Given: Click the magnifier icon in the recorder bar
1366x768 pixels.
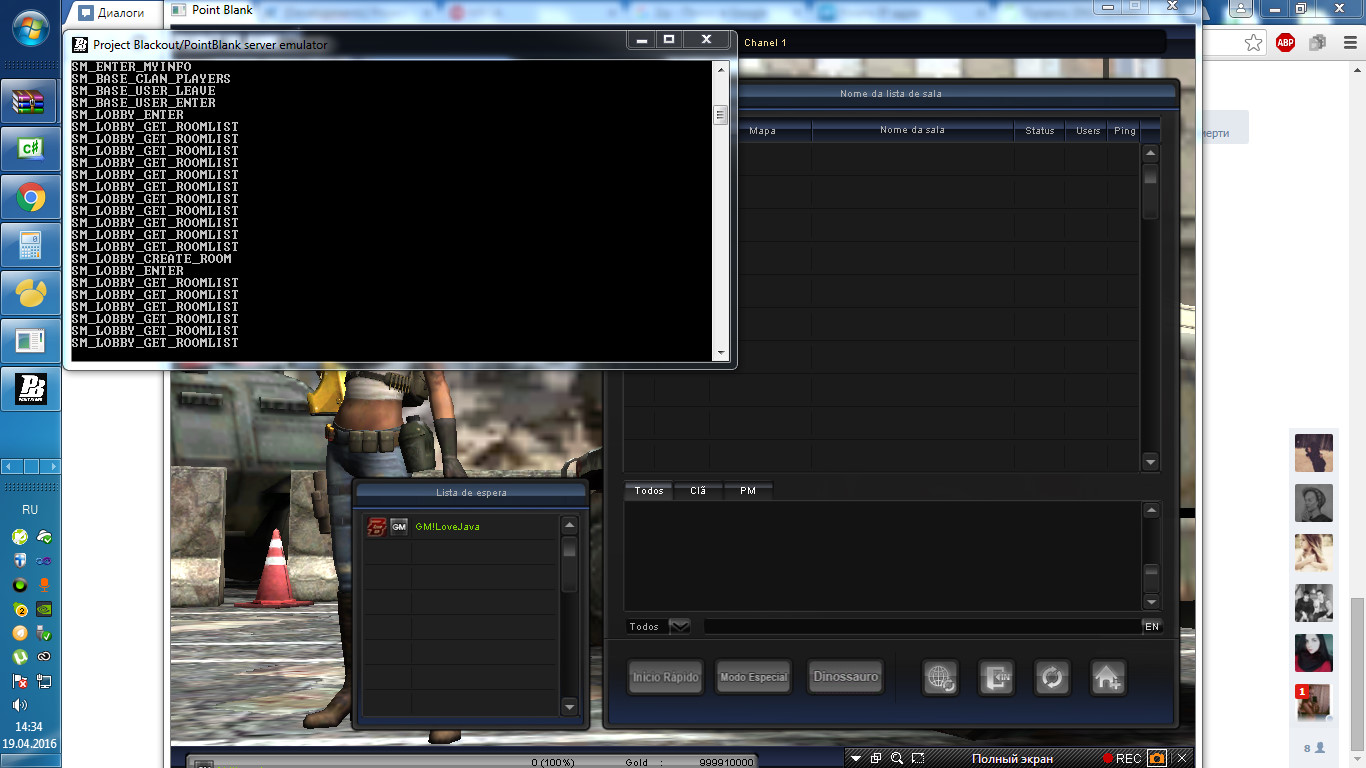Looking at the screenshot, I should coord(897,759).
